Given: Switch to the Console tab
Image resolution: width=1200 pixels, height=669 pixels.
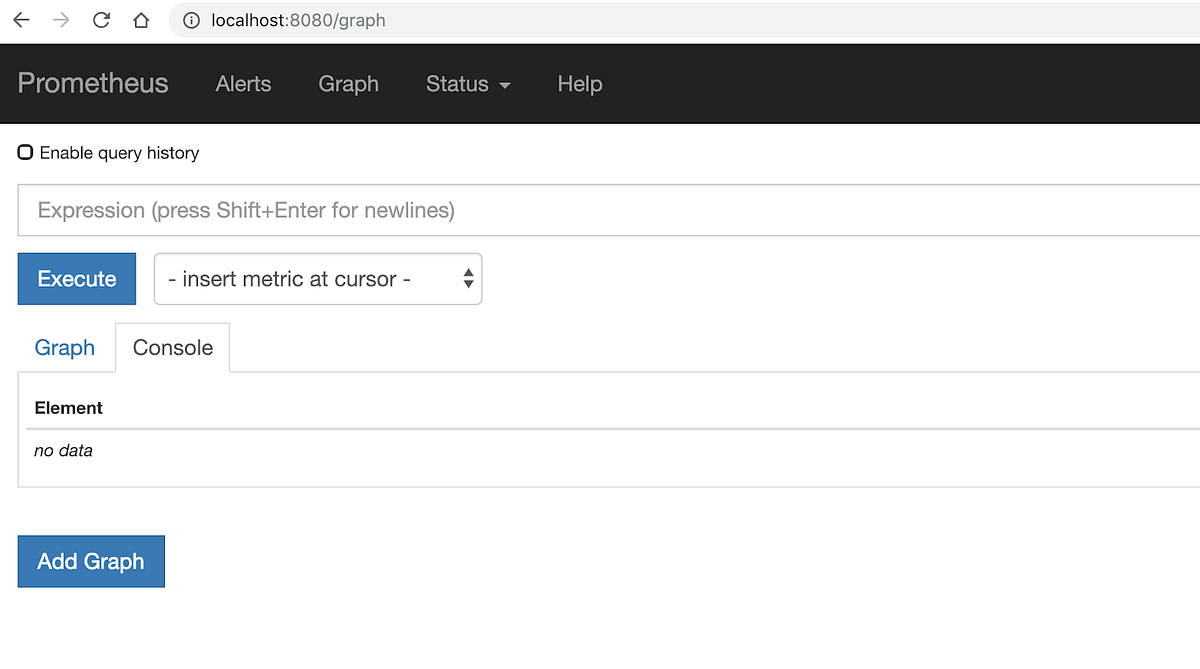Looking at the screenshot, I should (x=172, y=347).
